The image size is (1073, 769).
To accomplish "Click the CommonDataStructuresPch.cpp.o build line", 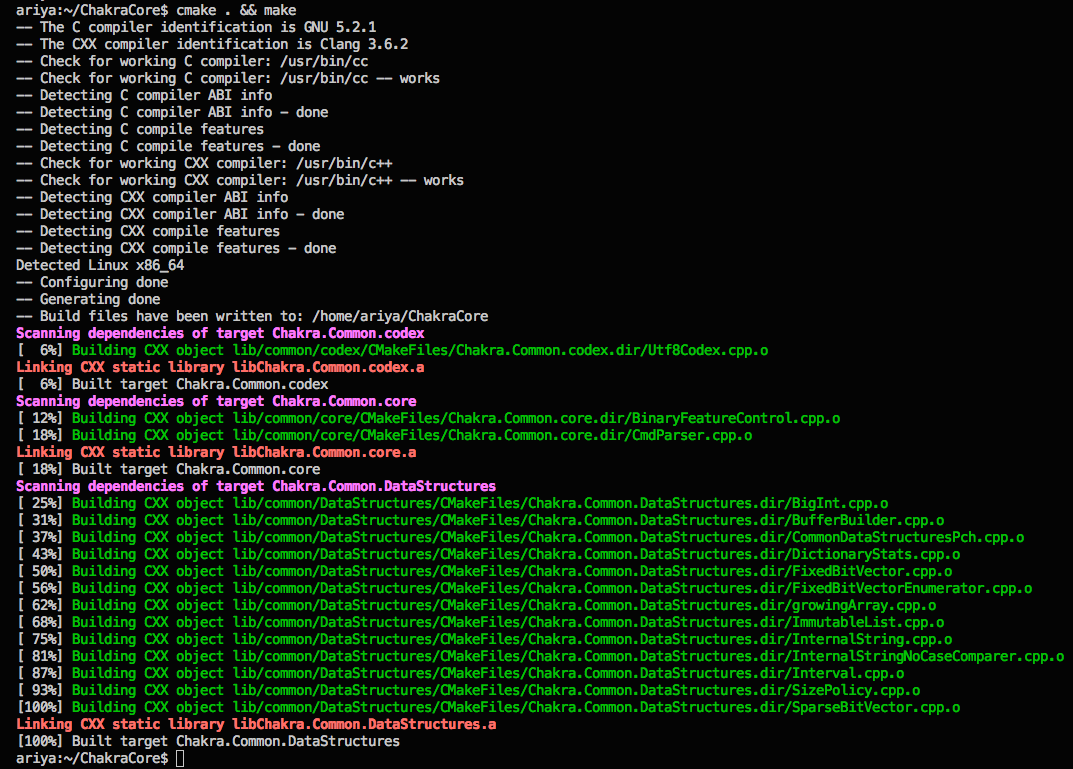I will pyautogui.click(x=520, y=538).
